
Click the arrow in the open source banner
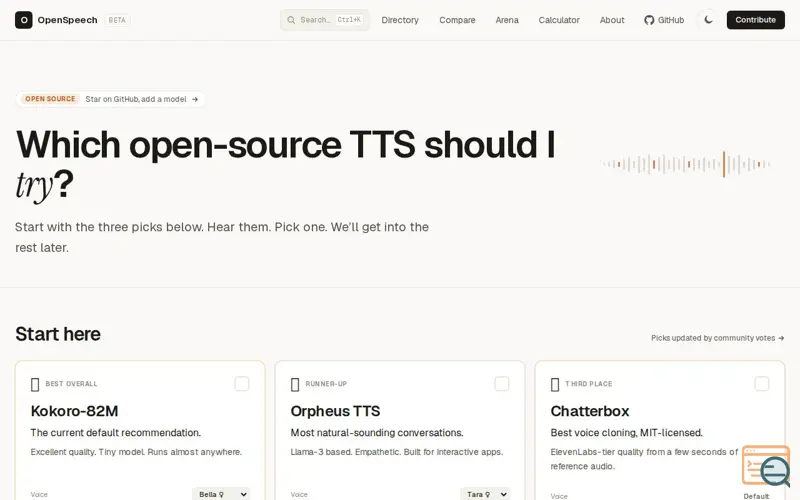(x=195, y=99)
